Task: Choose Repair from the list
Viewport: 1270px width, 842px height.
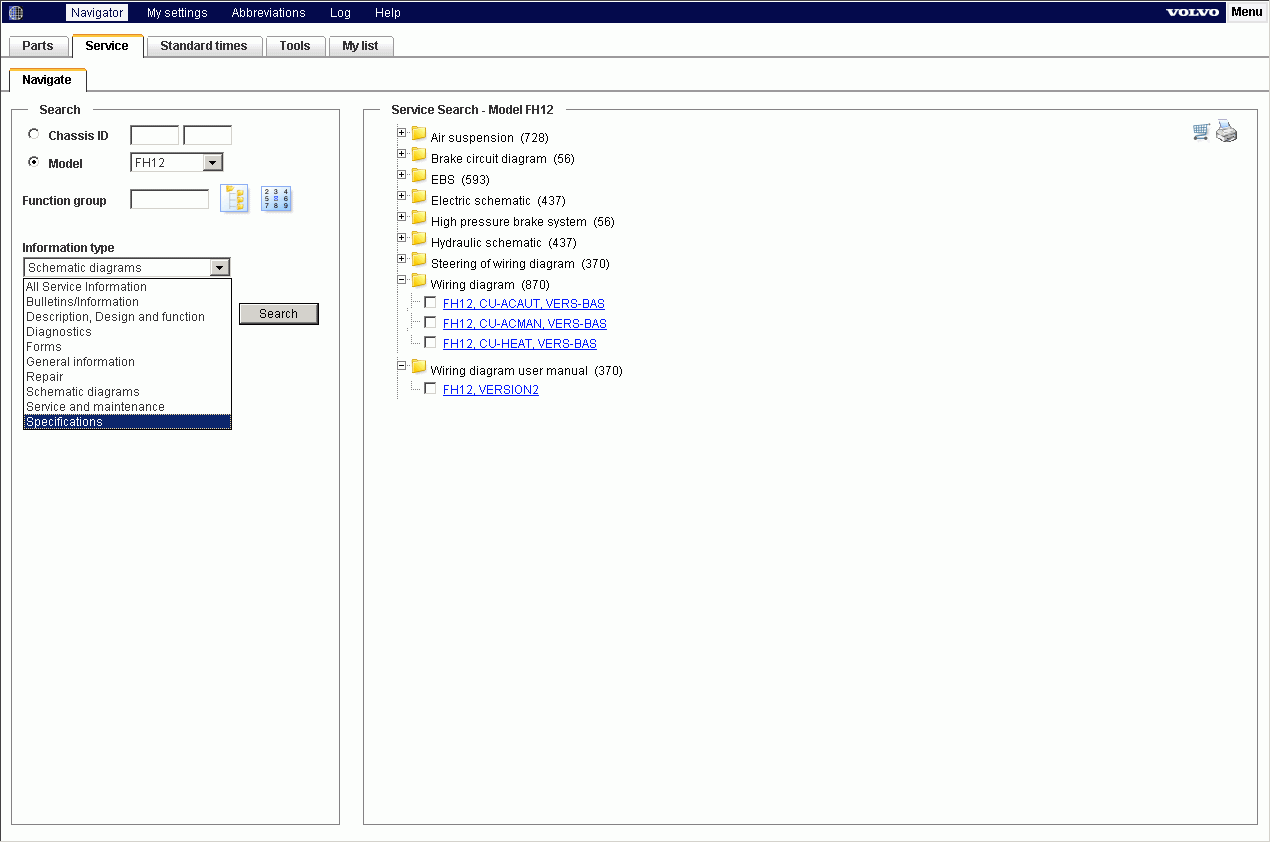Action: pos(127,377)
